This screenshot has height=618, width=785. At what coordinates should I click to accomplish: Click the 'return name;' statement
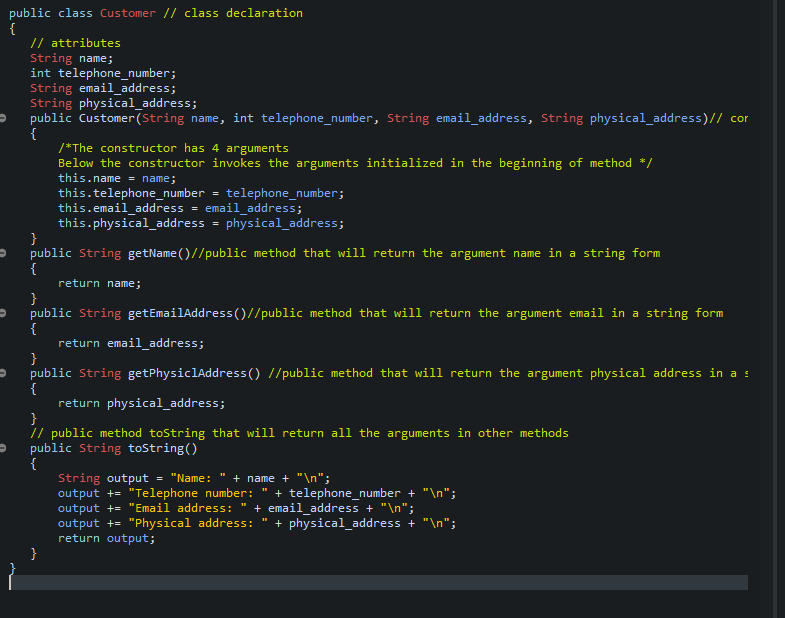click(100, 283)
